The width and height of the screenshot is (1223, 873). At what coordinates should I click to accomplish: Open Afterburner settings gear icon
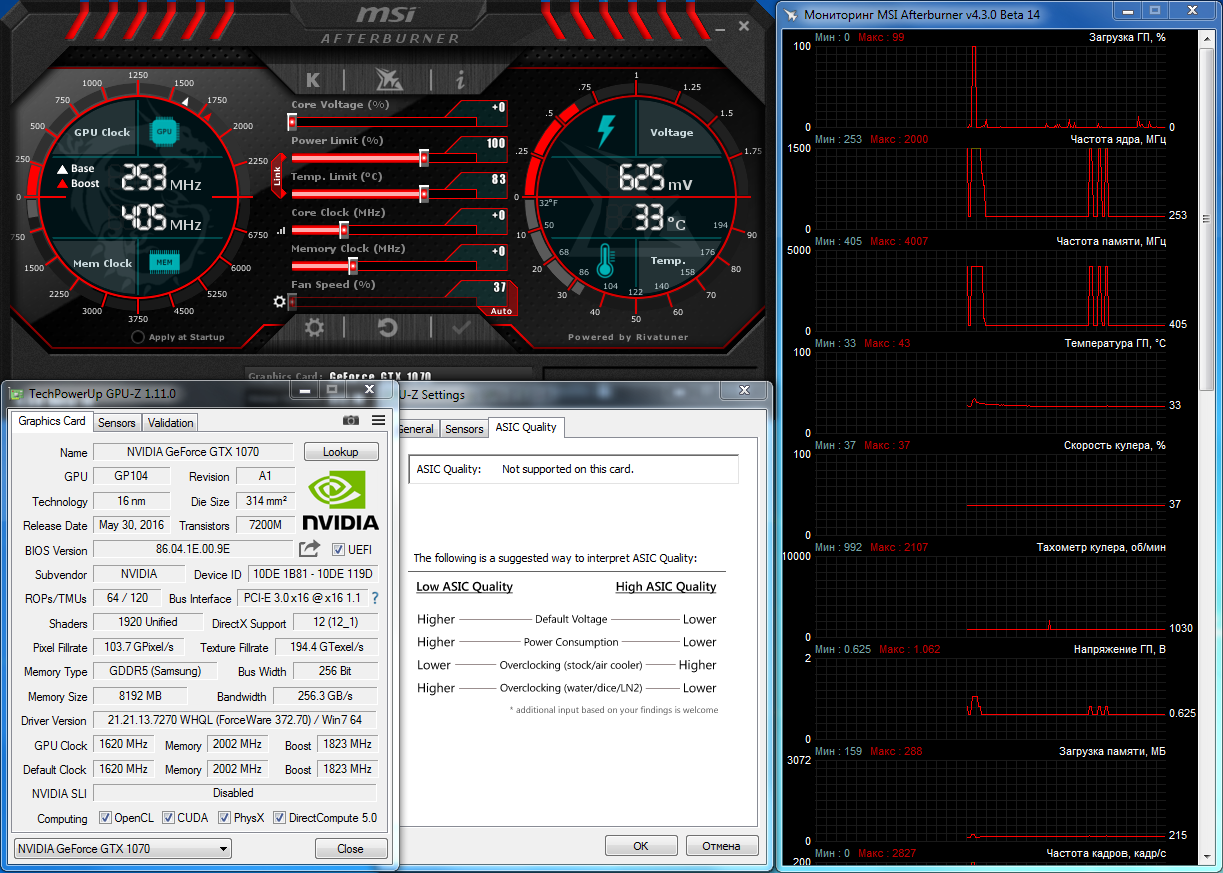pyautogui.click(x=314, y=327)
